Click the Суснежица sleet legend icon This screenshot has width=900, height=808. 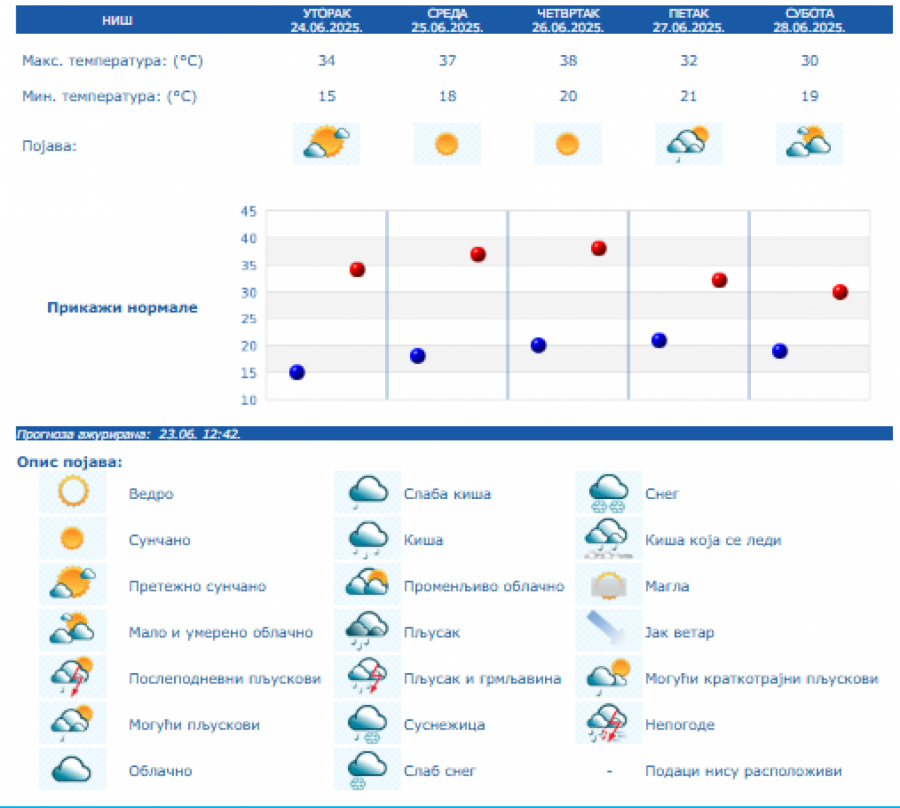[x=367, y=724]
